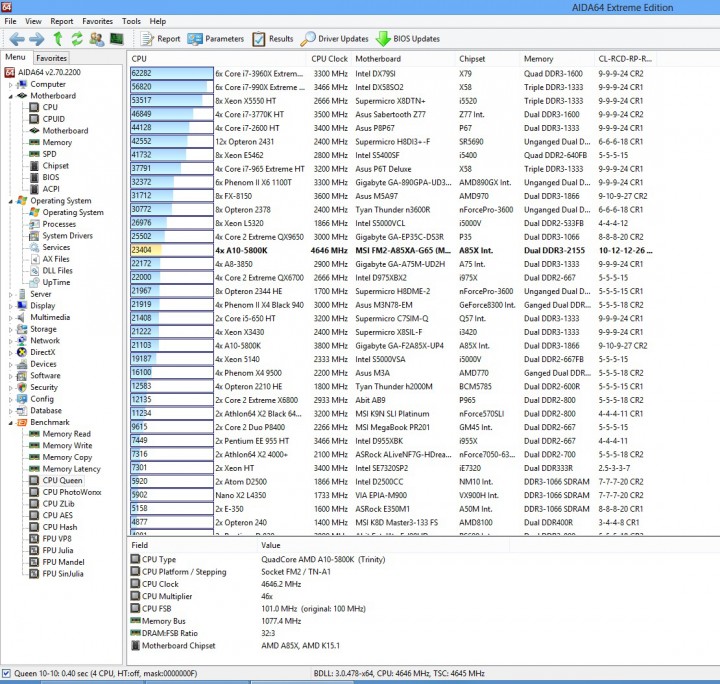The width and height of the screenshot is (720, 684).
Task: Click the CL-RCD-RP-R column header
Action: (624, 59)
